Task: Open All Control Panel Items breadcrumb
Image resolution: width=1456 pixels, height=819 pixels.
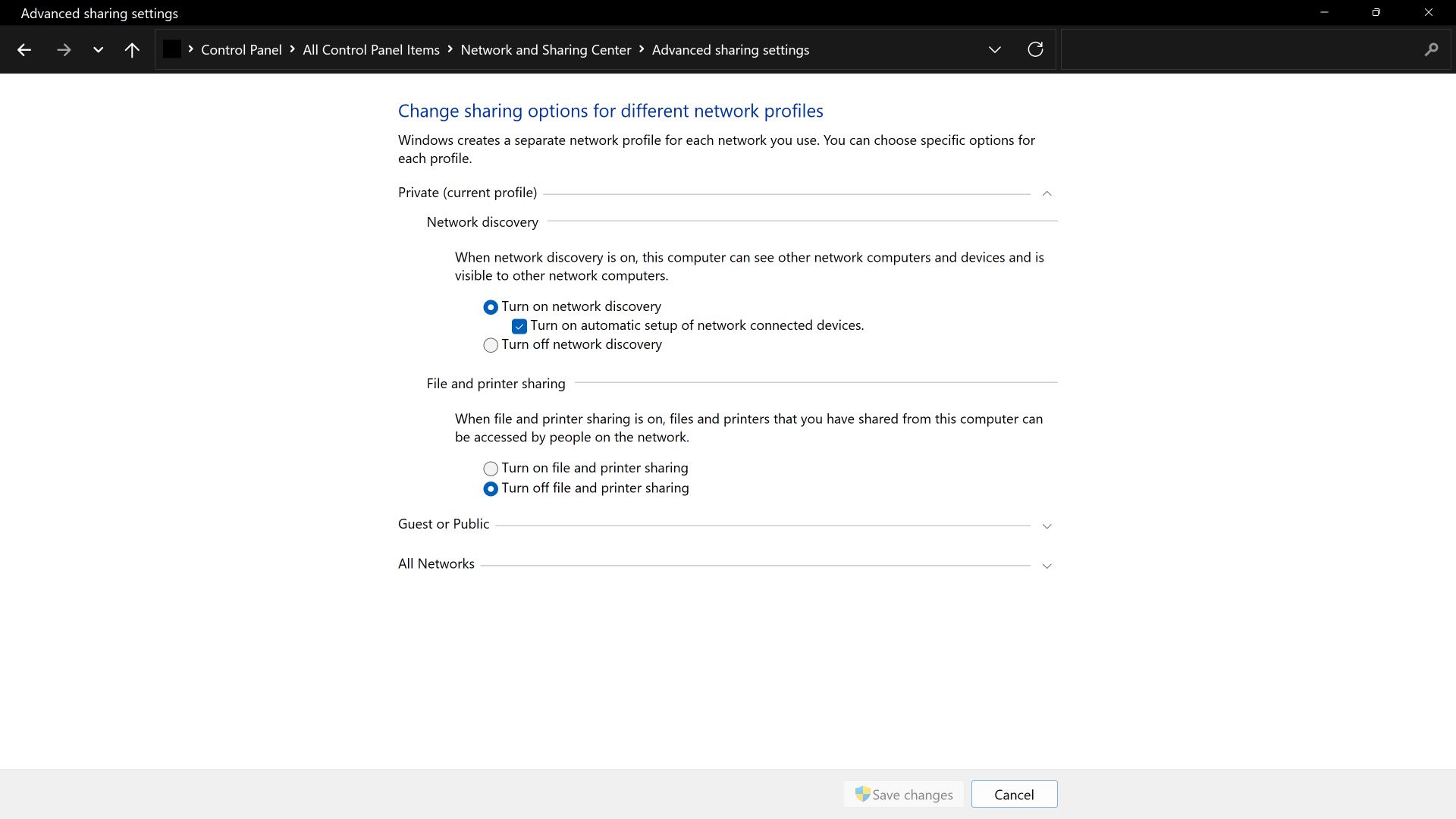Action: click(x=371, y=50)
